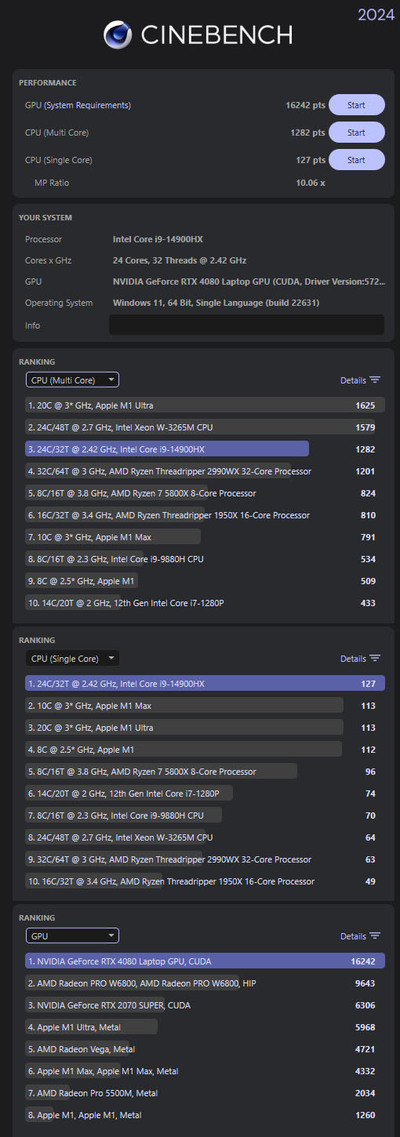Start the GPU benchmark test

pos(357,105)
